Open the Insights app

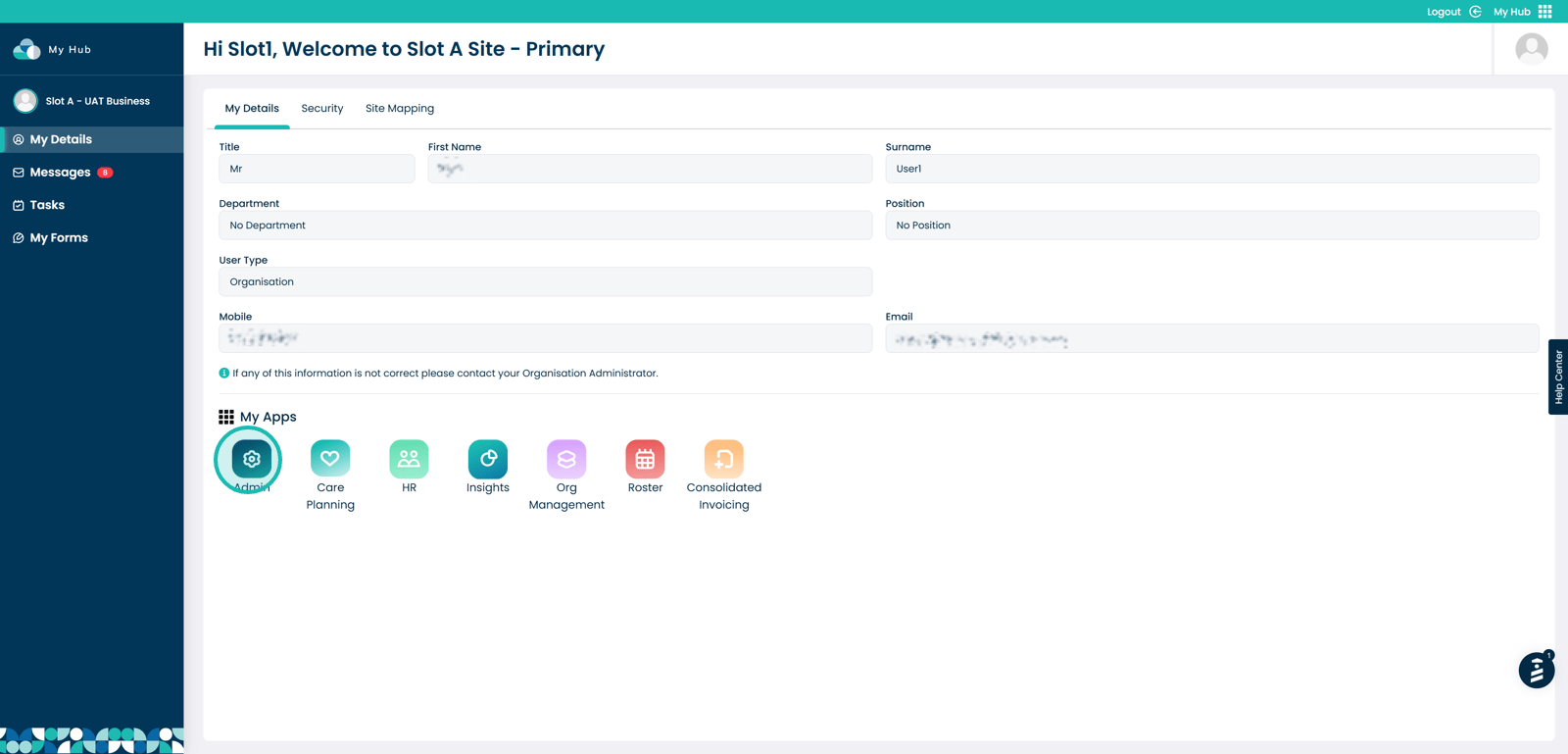coord(487,459)
